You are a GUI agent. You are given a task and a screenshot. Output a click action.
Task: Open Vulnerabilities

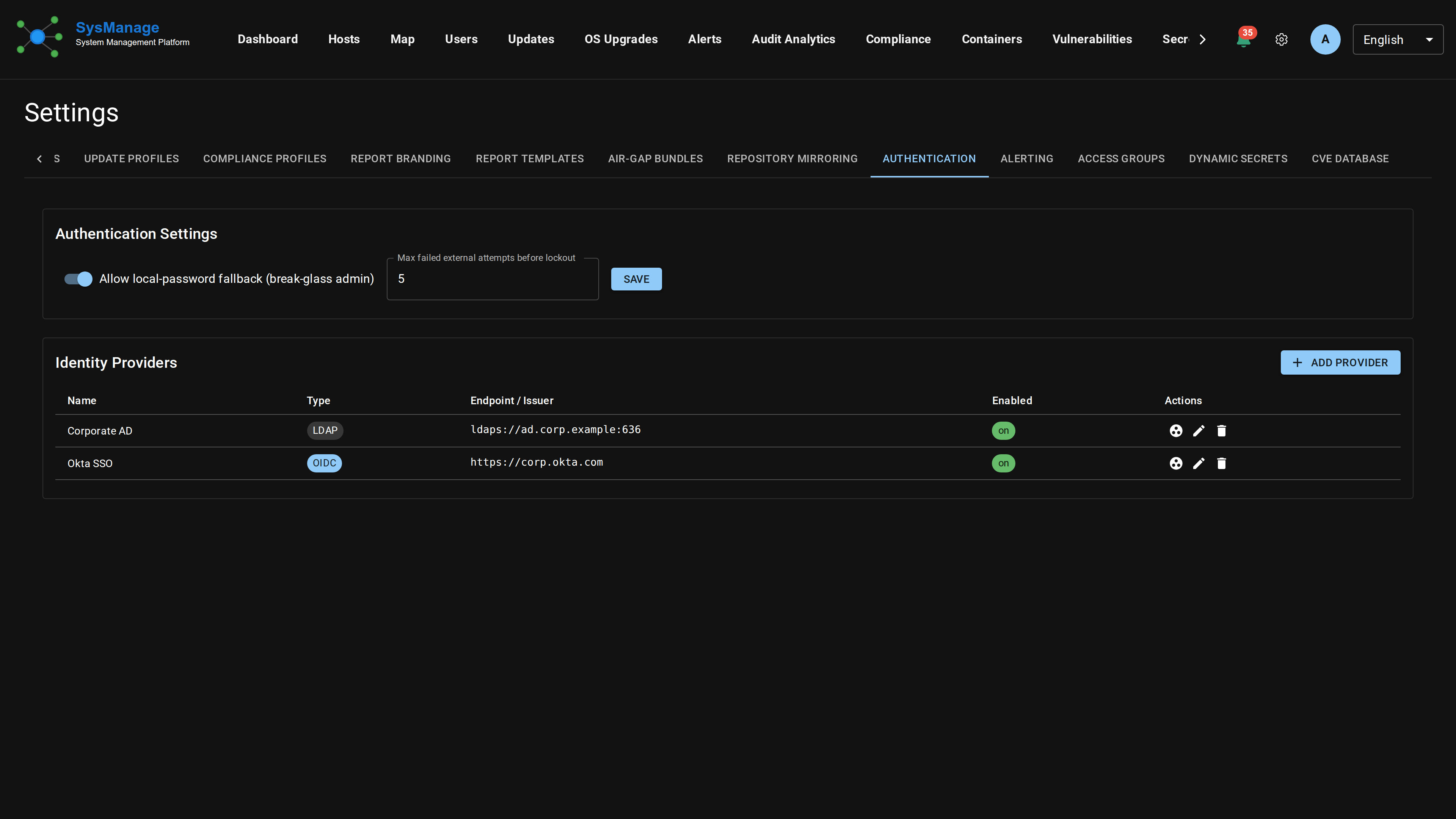click(1092, 39)
